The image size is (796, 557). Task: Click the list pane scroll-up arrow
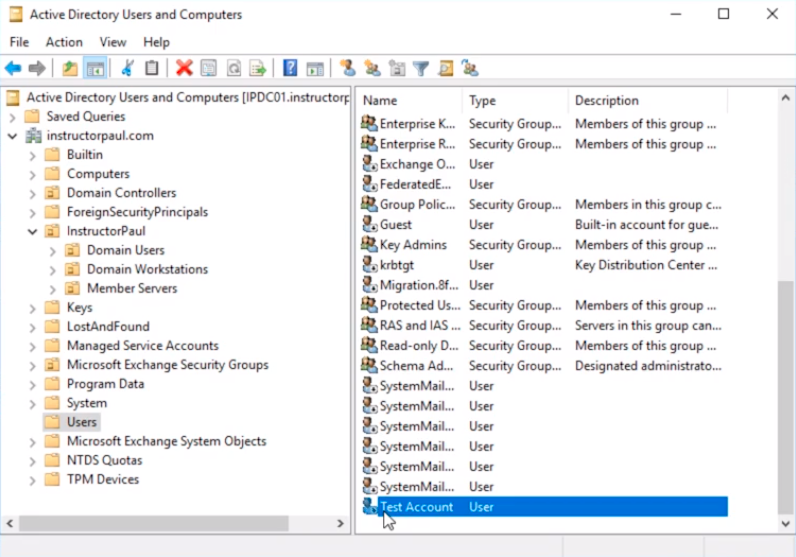(x=785, y=98)
